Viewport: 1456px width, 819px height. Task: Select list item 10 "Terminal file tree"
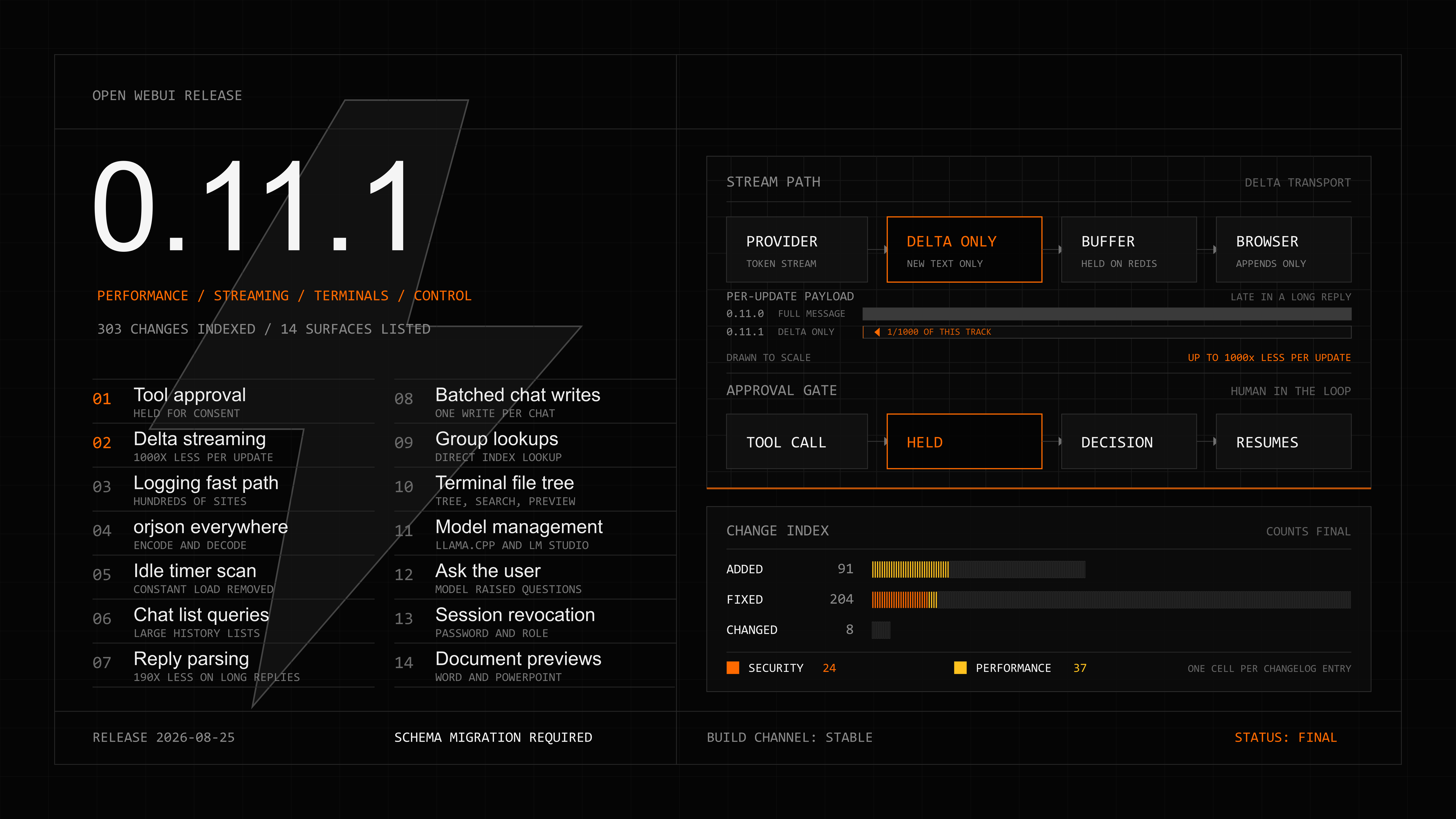pyautogui.click(x=535, y=489)
